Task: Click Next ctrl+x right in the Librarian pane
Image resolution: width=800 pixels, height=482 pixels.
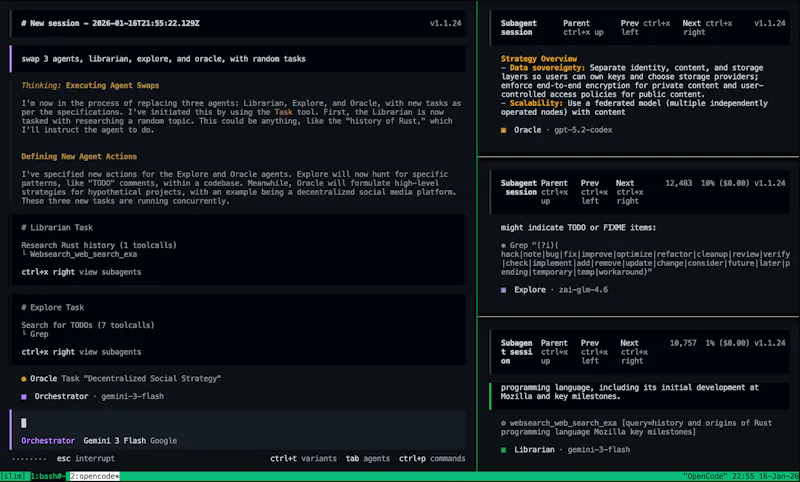Action: tap(634, 352)
